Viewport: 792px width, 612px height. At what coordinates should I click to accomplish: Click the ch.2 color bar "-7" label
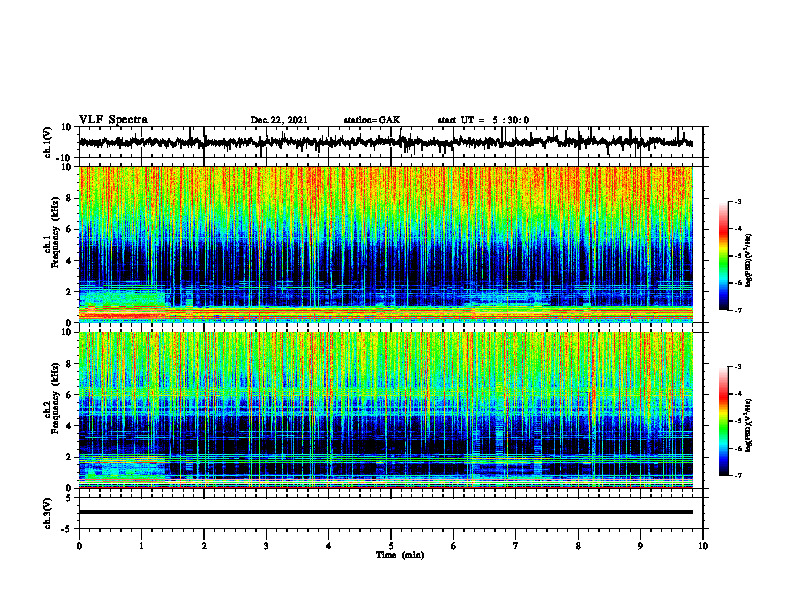(737, 475)
